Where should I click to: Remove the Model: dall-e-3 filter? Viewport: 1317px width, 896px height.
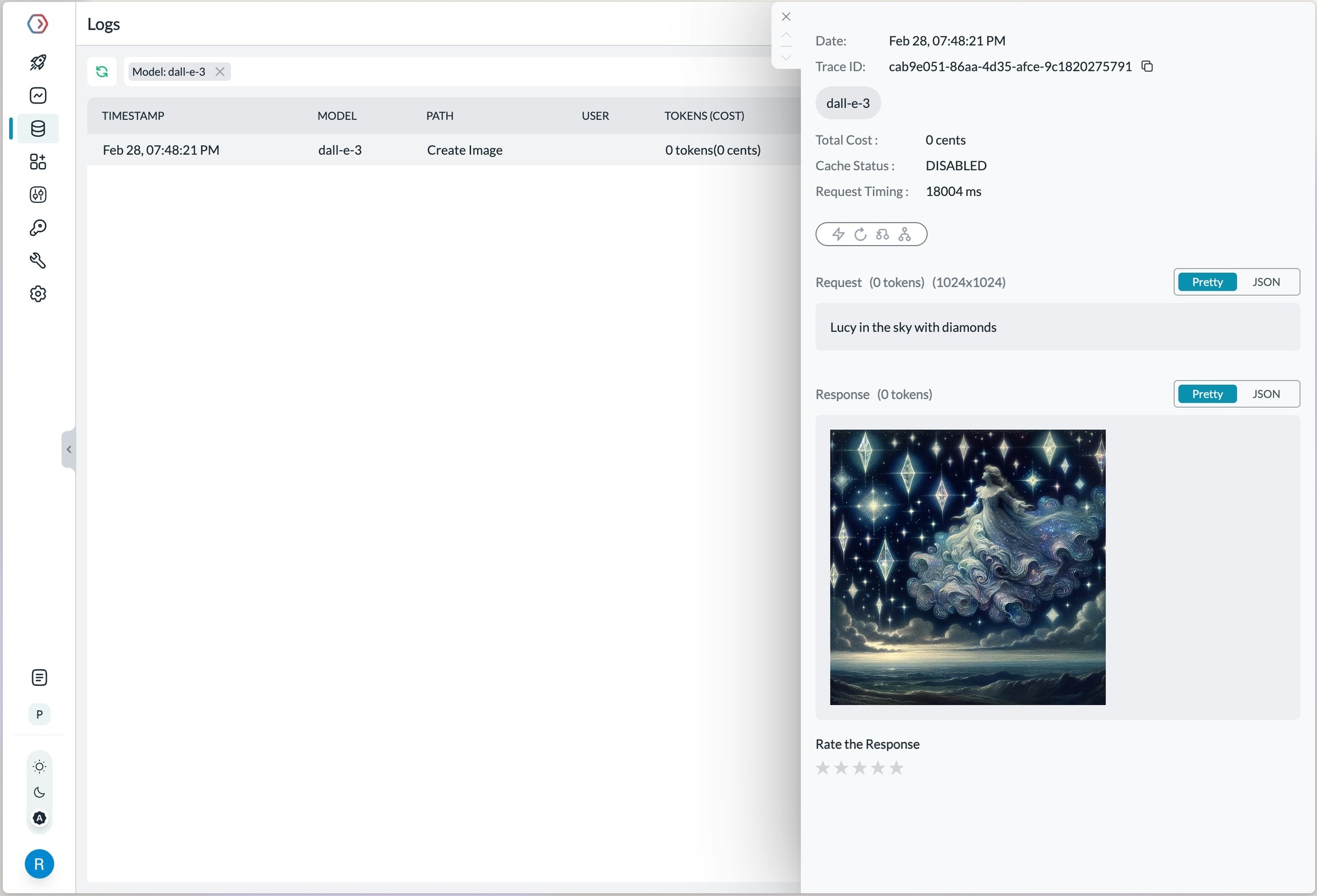[219, 71]
